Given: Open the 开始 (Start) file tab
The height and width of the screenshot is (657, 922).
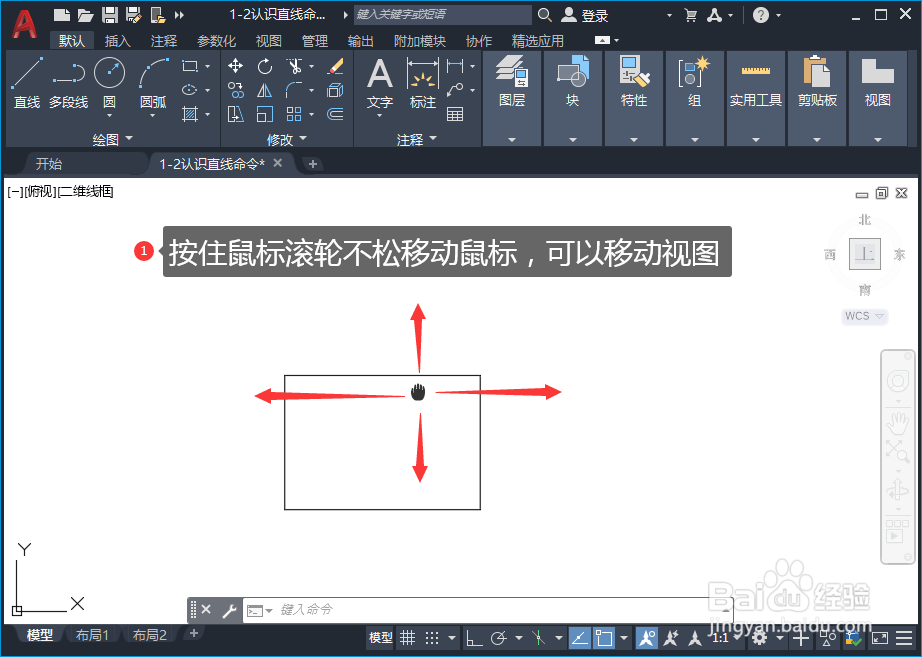Looking at the screenshot, I should 49,164.
